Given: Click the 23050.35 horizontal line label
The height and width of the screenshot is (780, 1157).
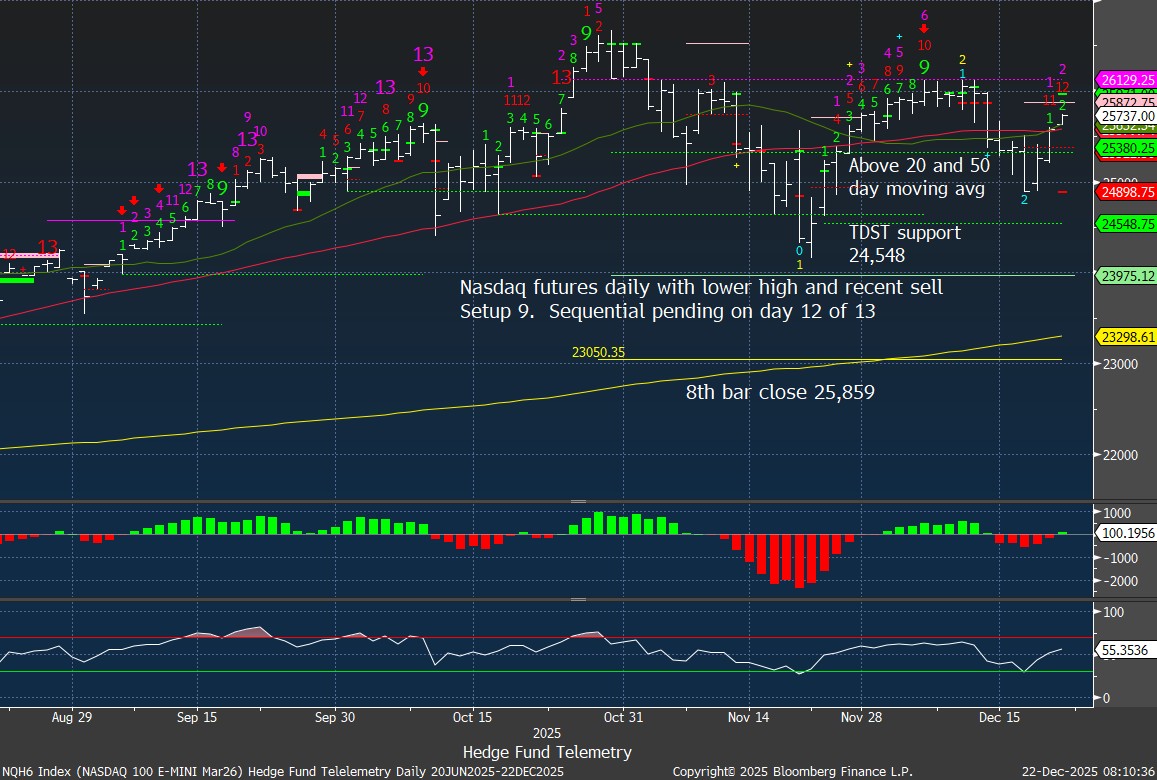Looking at the screenshot, I should [x=598, y=352].
